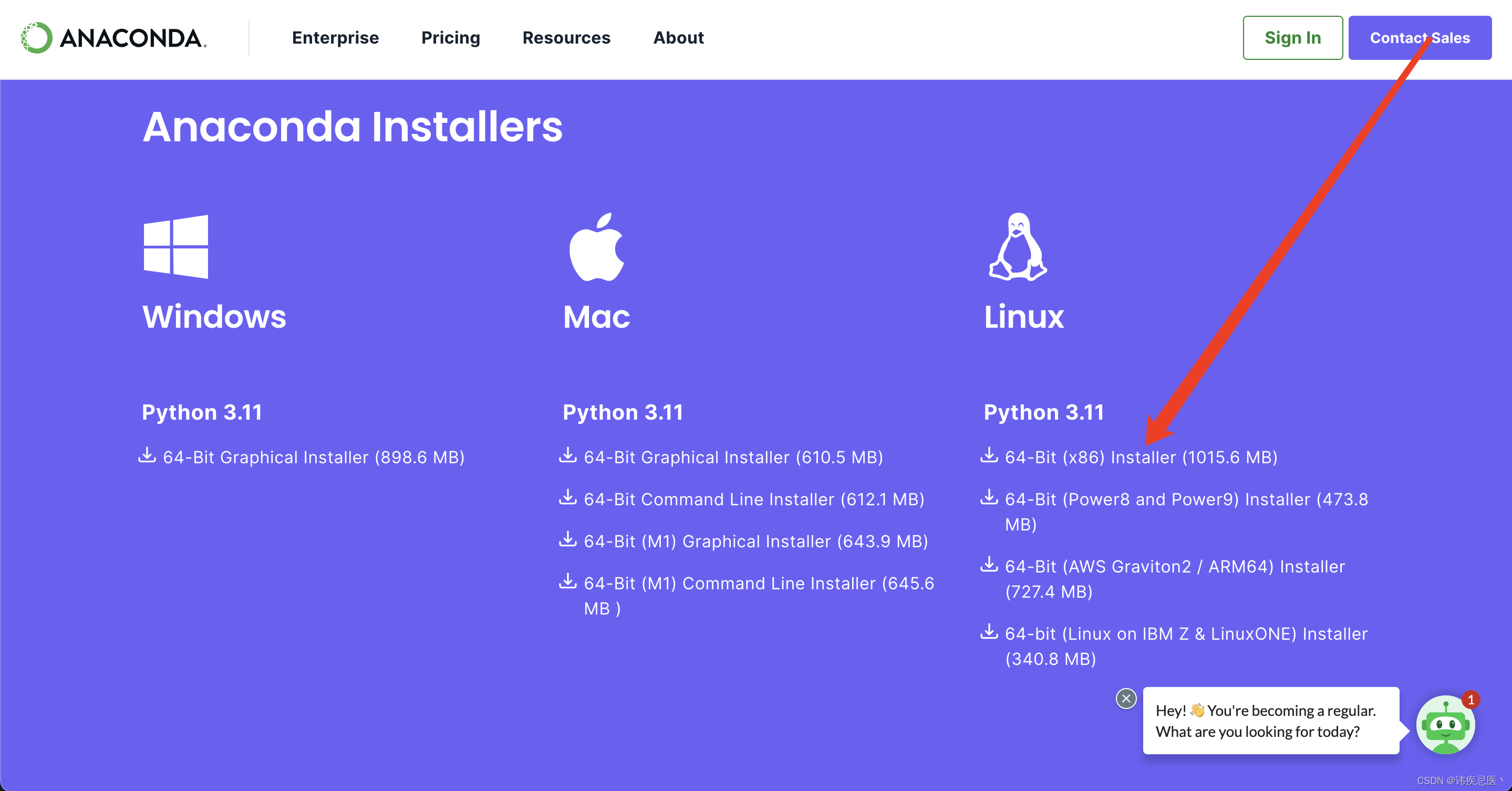
Task: Click Python 3.11 label under Windows
Action: [x=202, y=412]
